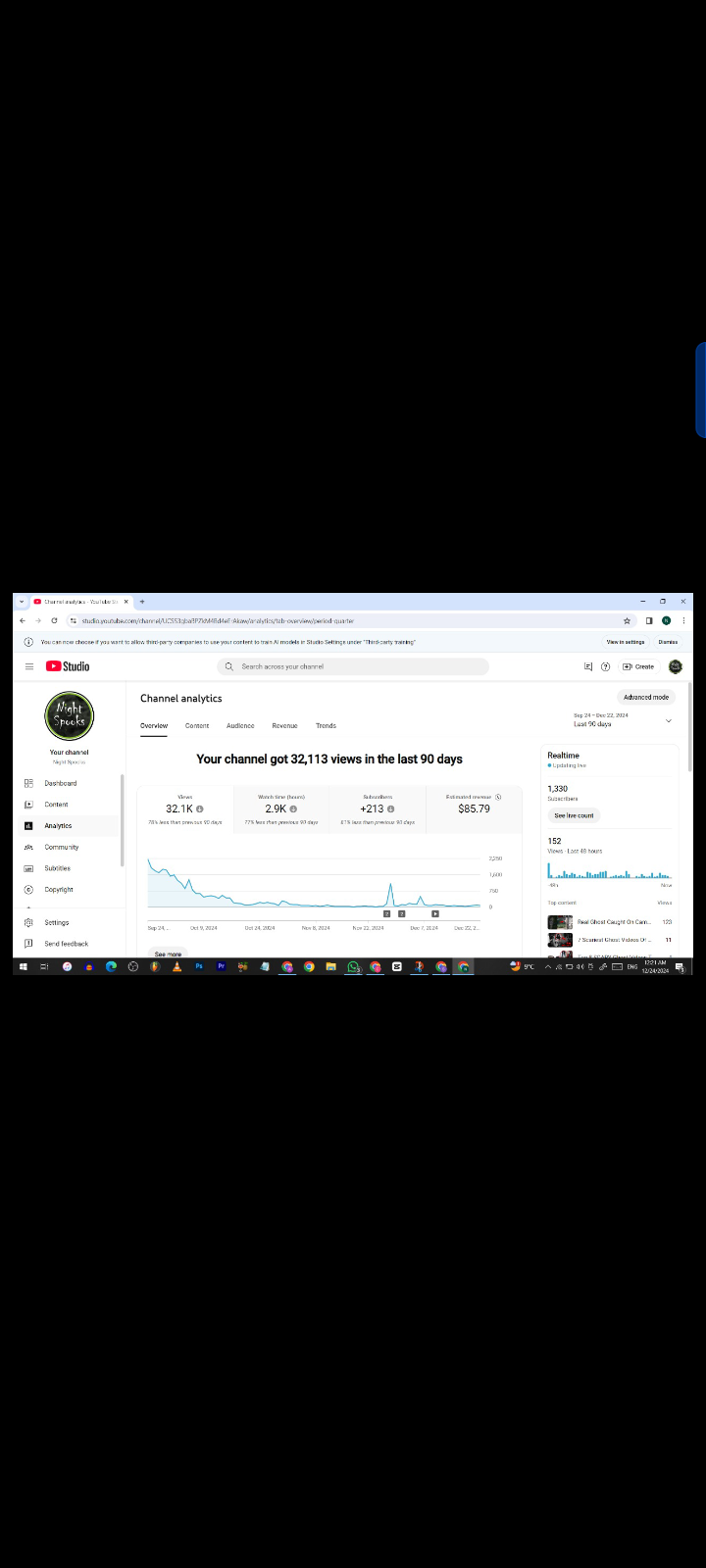The image size is (706, 1568).
Task: Switch to the Audience tab
Action: click(x=240, y=726)
